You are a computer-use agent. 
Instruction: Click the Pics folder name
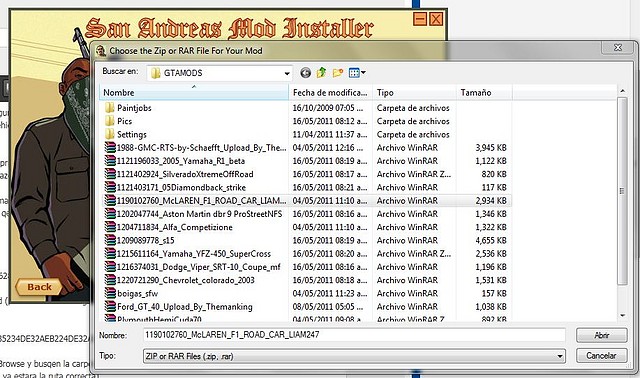[124, 121]
